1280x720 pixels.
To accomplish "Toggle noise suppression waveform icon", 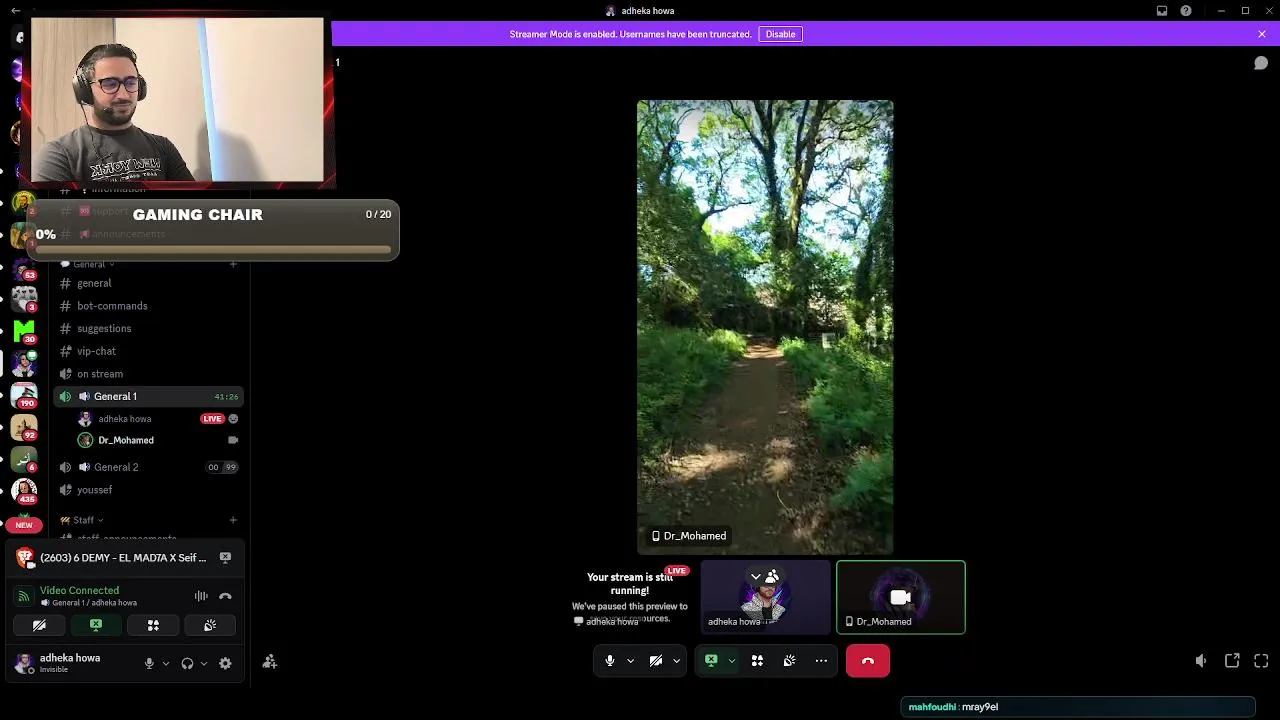I will 201,596.
